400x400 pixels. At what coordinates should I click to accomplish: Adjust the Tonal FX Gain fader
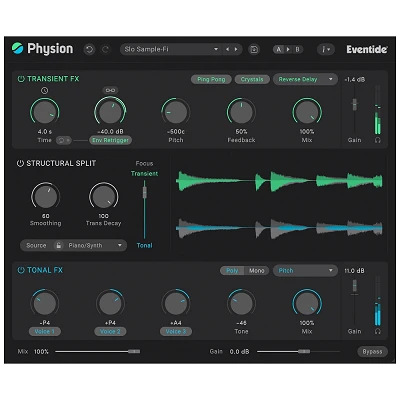click(x=355, y=286)
